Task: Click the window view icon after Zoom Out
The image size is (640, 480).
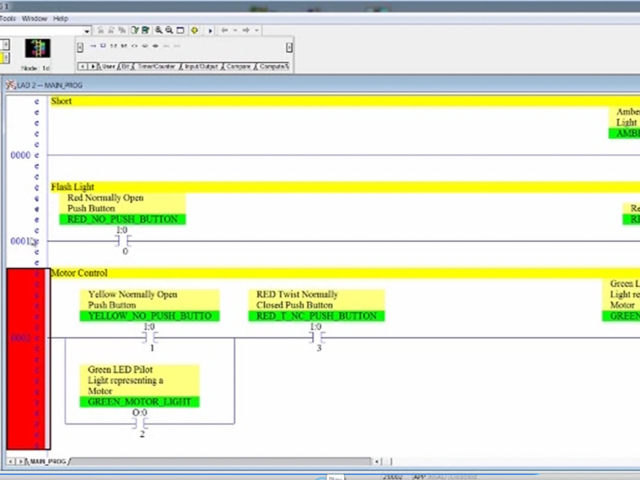Action: click(180, 30)
